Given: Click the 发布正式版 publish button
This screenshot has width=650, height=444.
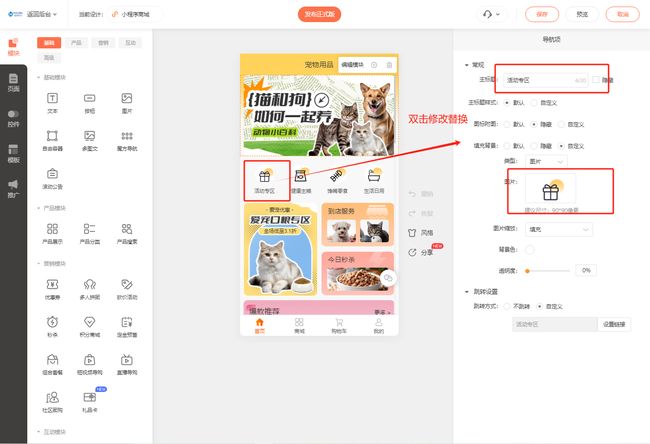Looking at the screenshot, I should click(319, 14).
